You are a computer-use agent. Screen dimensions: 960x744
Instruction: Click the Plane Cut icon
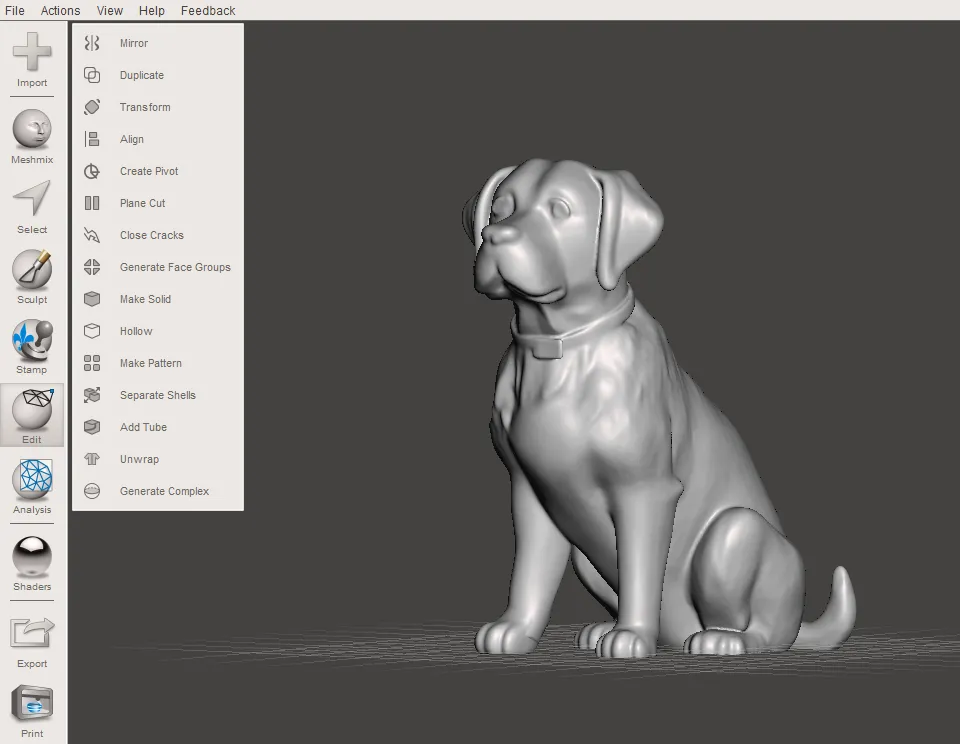coord(92,203)
